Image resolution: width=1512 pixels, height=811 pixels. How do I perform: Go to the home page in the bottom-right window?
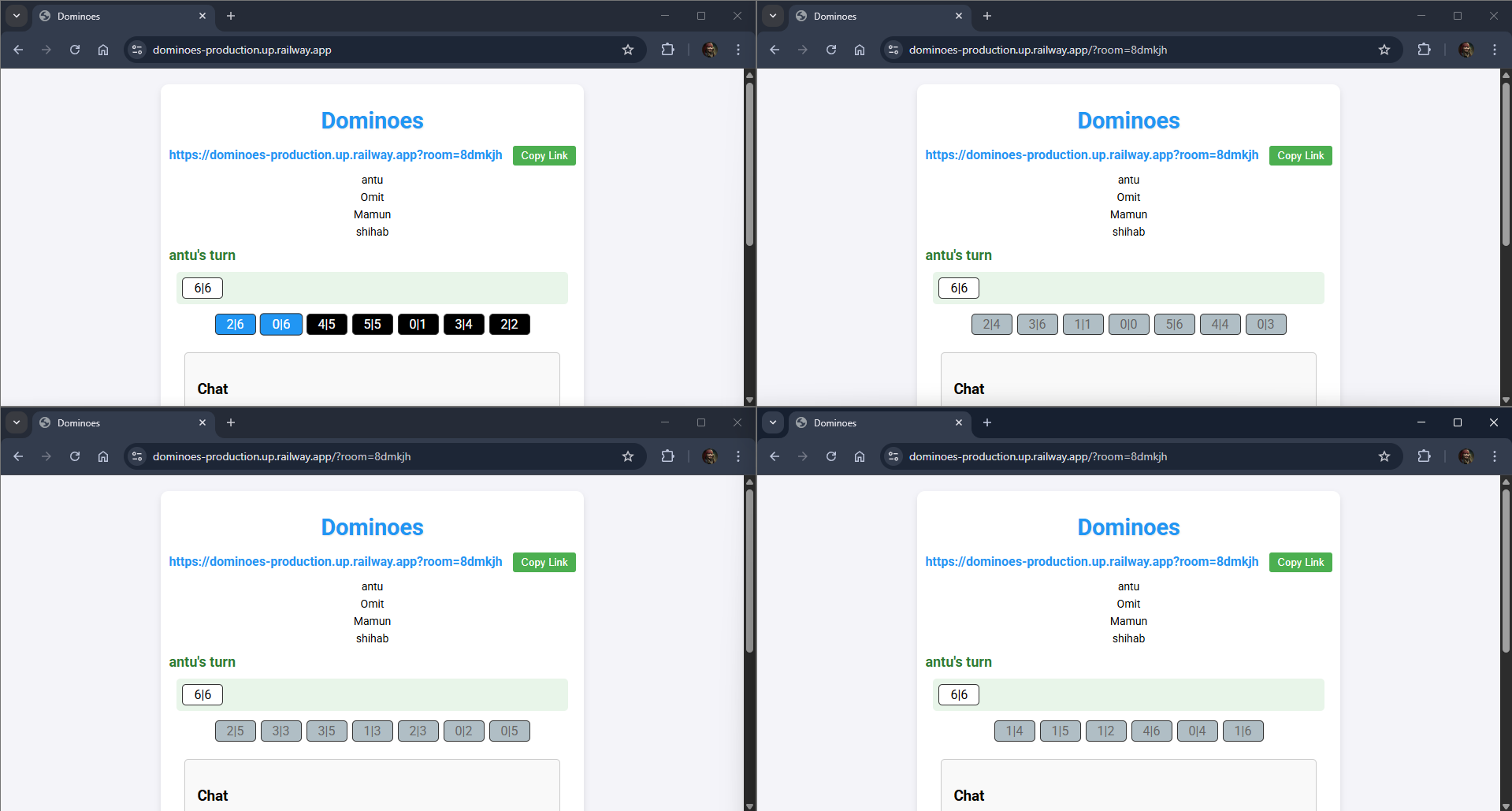pos(860,456)
